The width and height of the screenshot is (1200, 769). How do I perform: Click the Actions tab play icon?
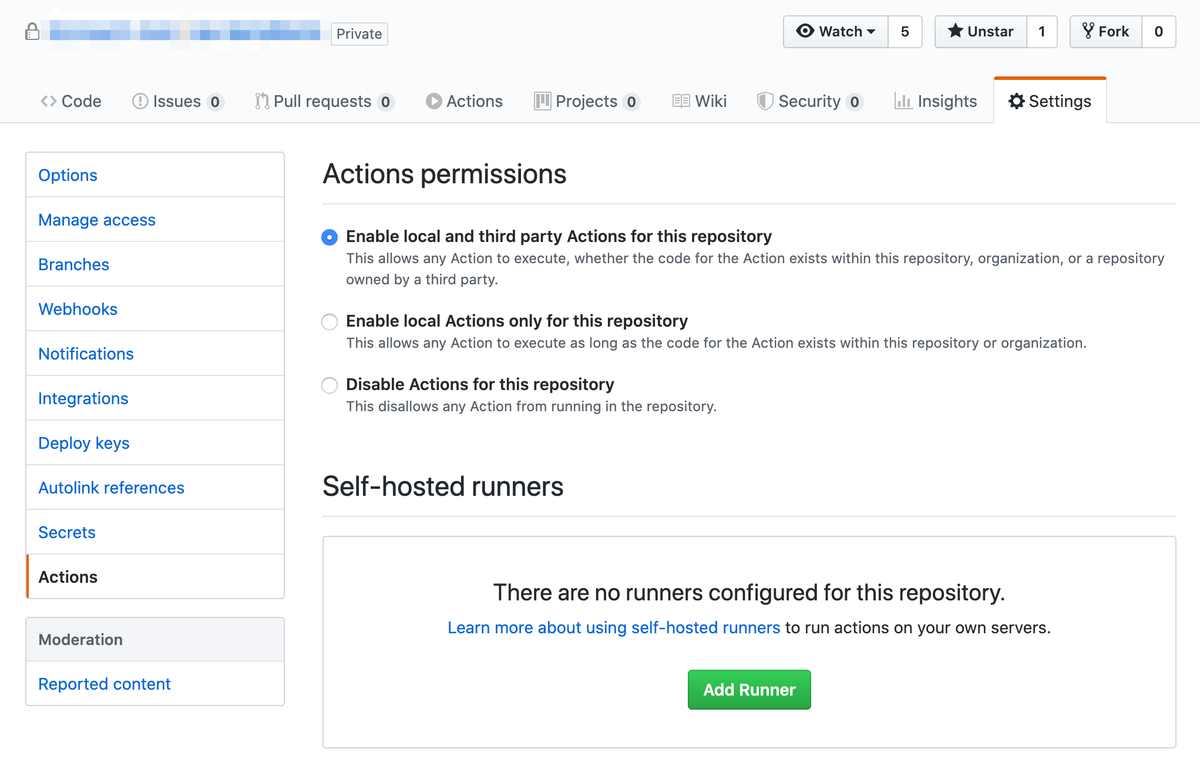pos(434,101)
